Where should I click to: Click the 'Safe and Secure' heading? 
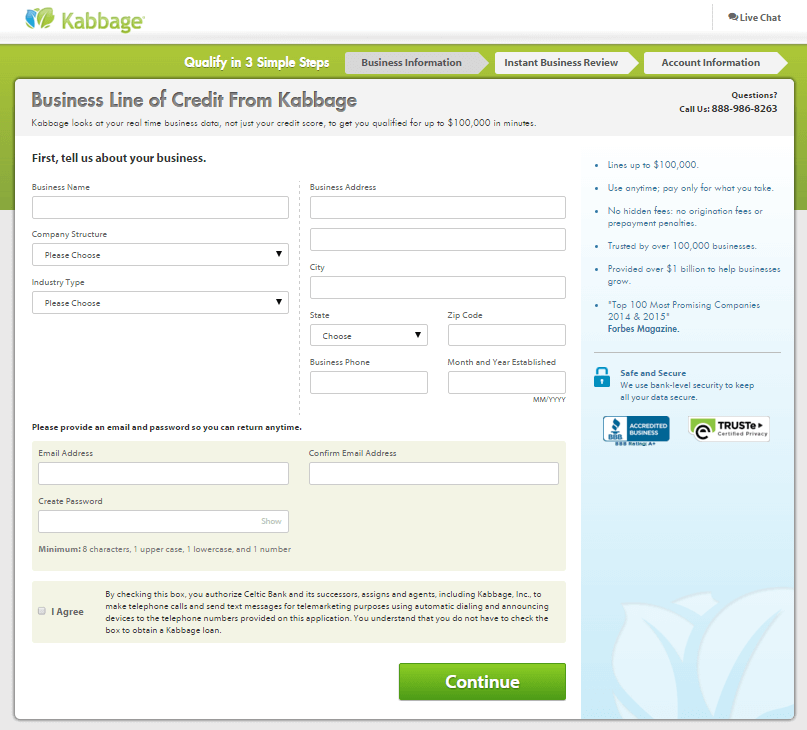pyautogui.click(x=653, y=373)
